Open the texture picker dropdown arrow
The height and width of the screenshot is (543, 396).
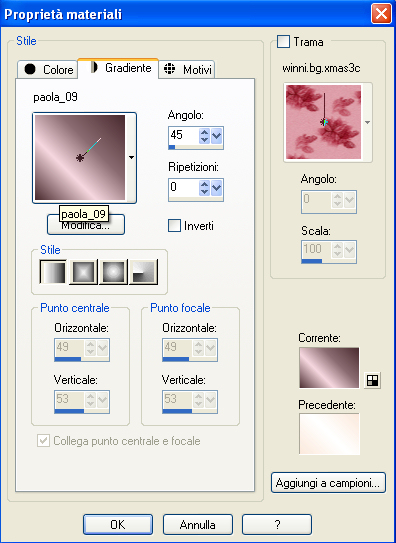pos(367,122)
